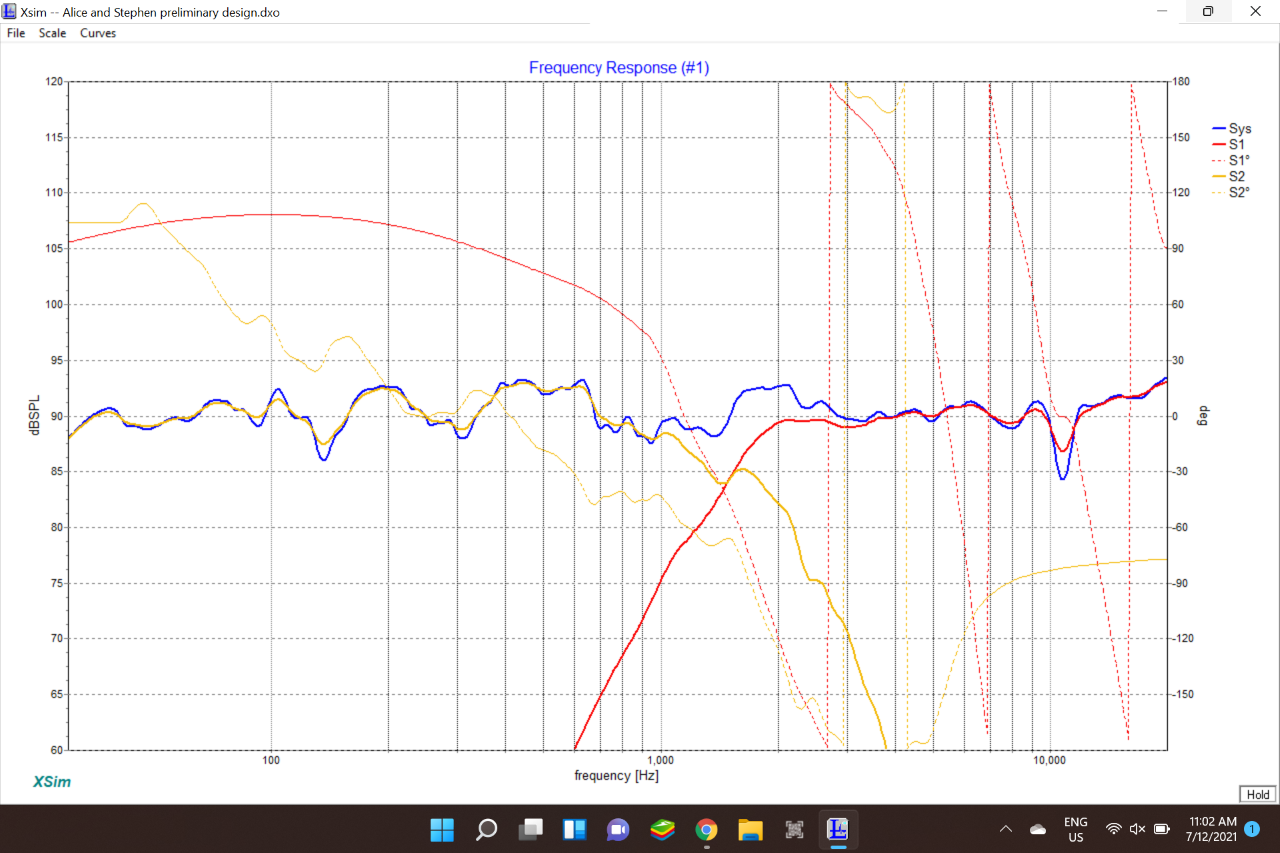Open the Snipping Tool taskbar icon
This screenshot has width=1280, height=853.
pyautogui.click(x=794, y=829)
